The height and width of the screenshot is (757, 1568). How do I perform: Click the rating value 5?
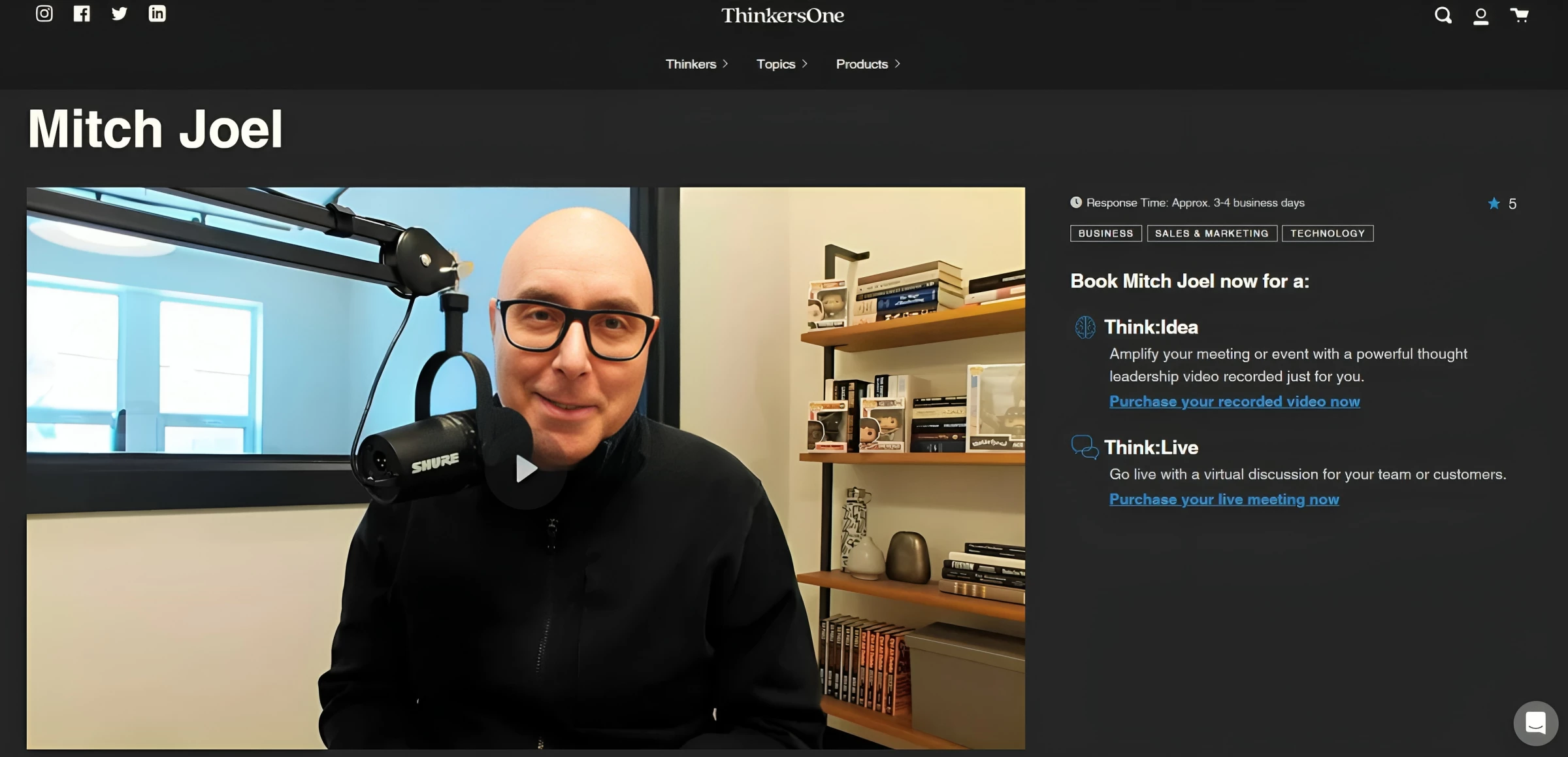[x=1512, y=204]
